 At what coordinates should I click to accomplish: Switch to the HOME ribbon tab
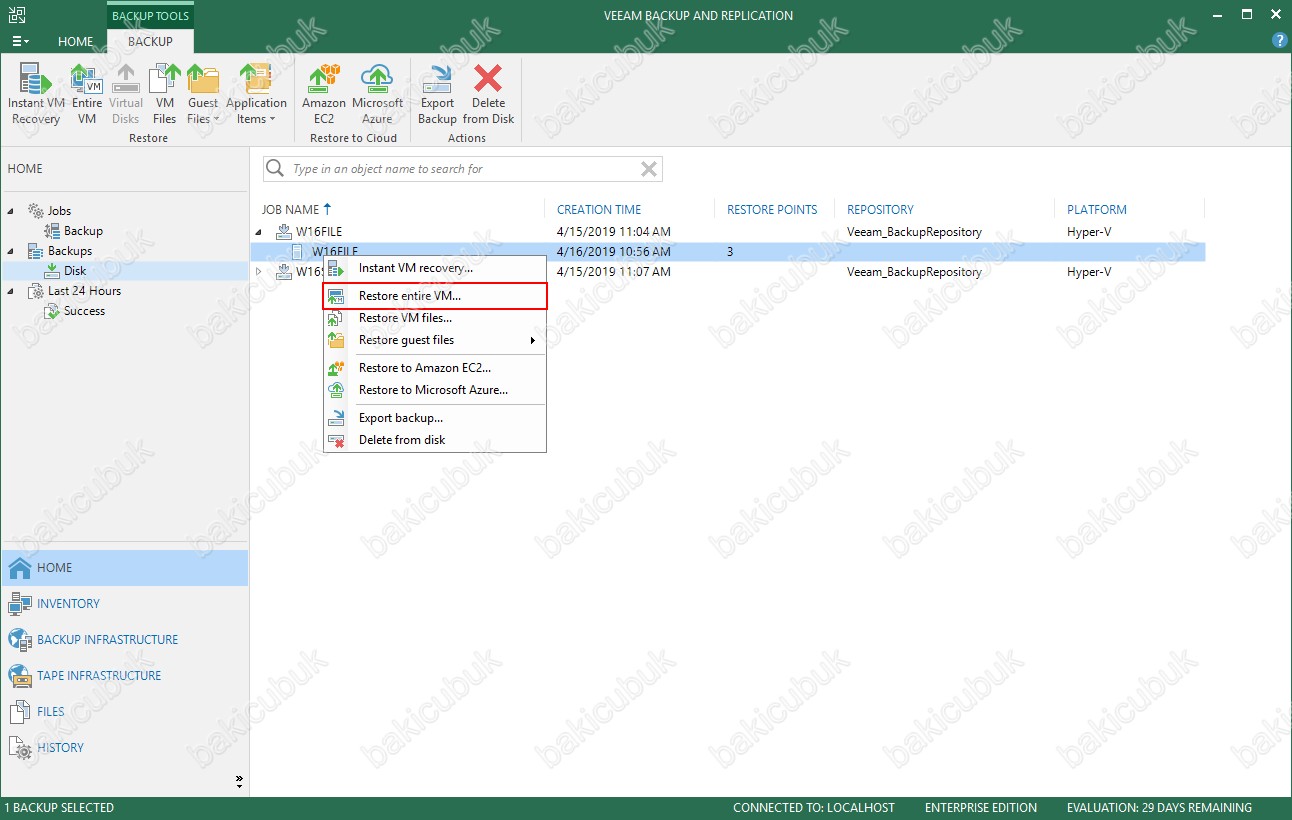click(x=76, y=42)
